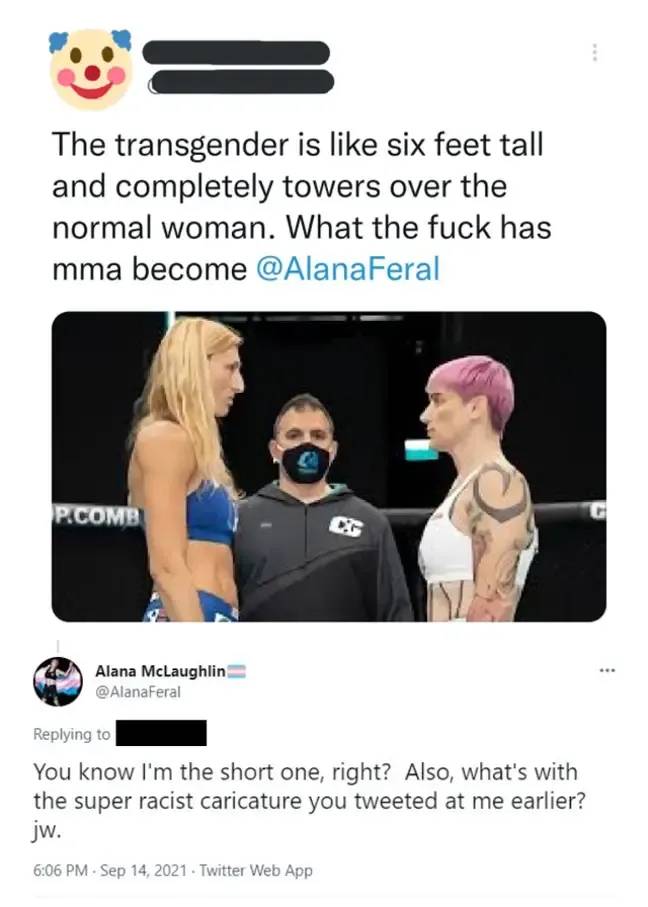Open the clown emoji profile avatar

point(90,69)
